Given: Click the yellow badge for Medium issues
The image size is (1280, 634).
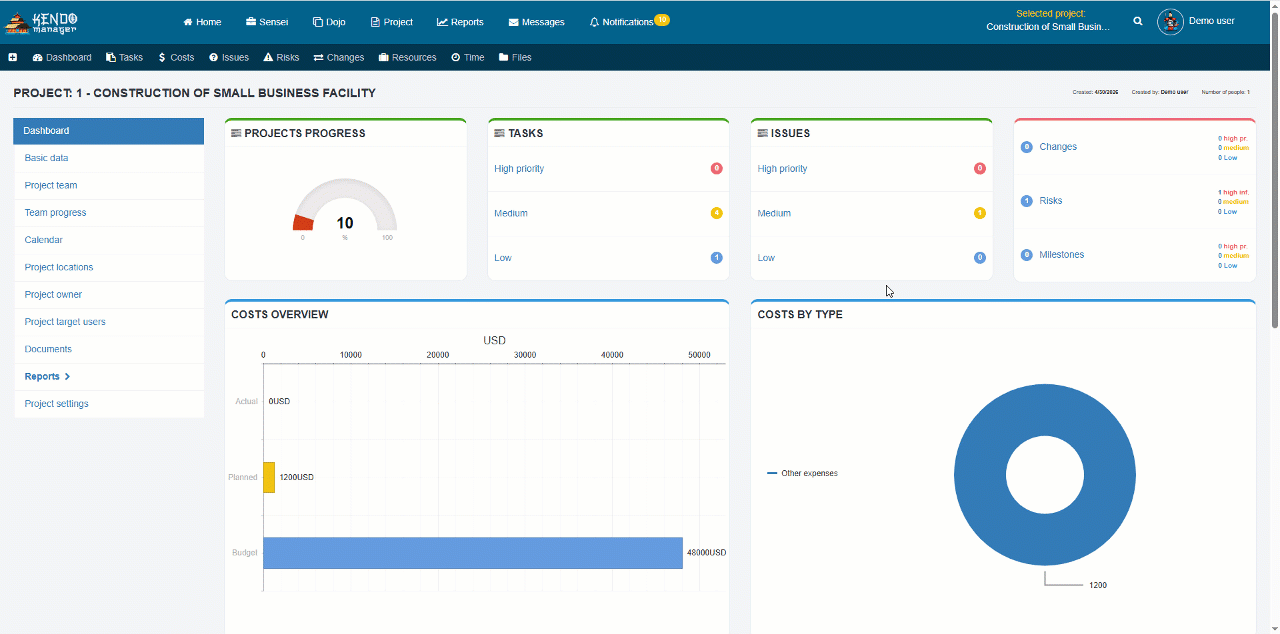Looking at the screenshot, I should pos(979,213).
